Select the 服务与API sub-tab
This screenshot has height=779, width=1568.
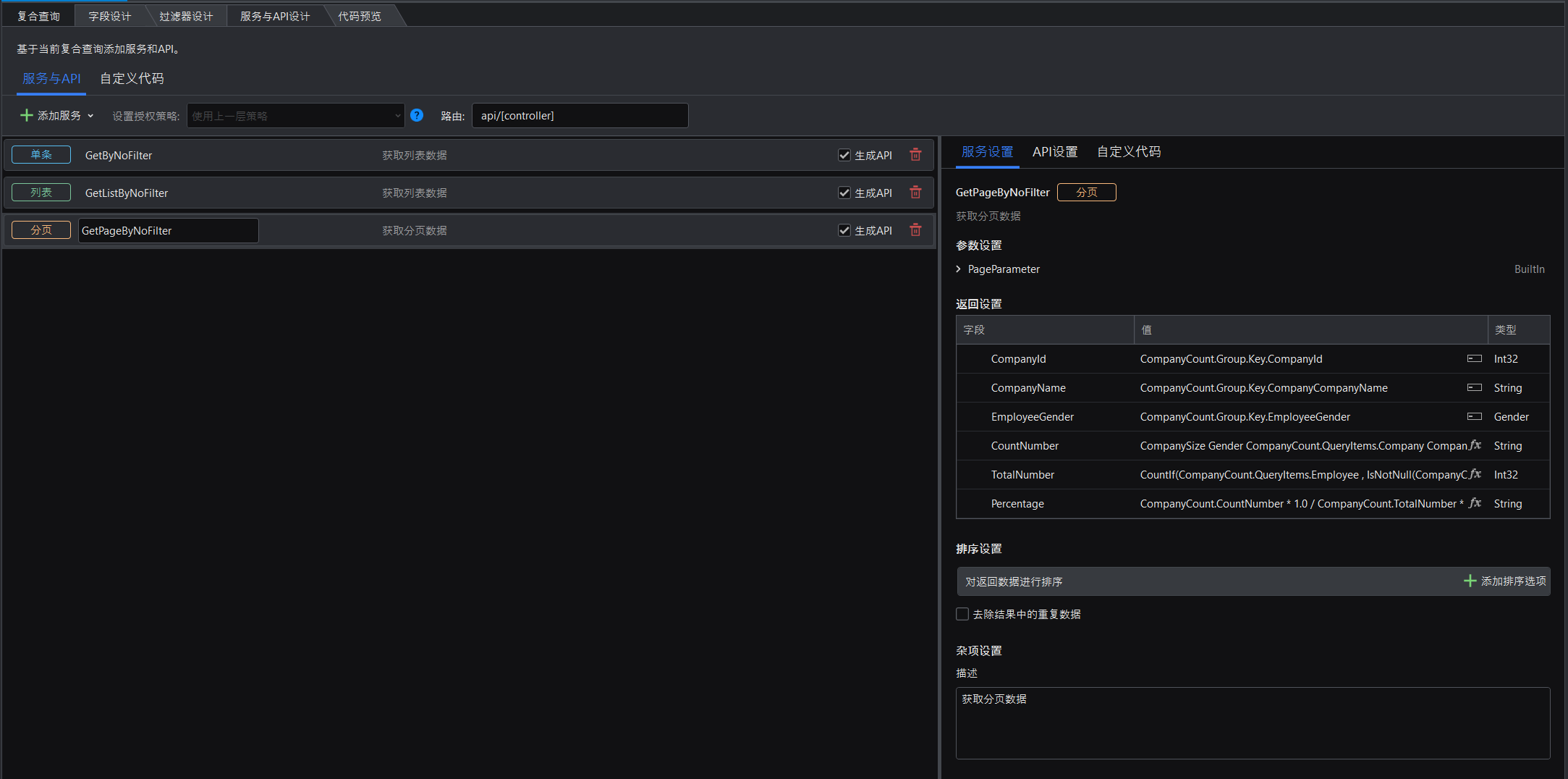point(51,78)
